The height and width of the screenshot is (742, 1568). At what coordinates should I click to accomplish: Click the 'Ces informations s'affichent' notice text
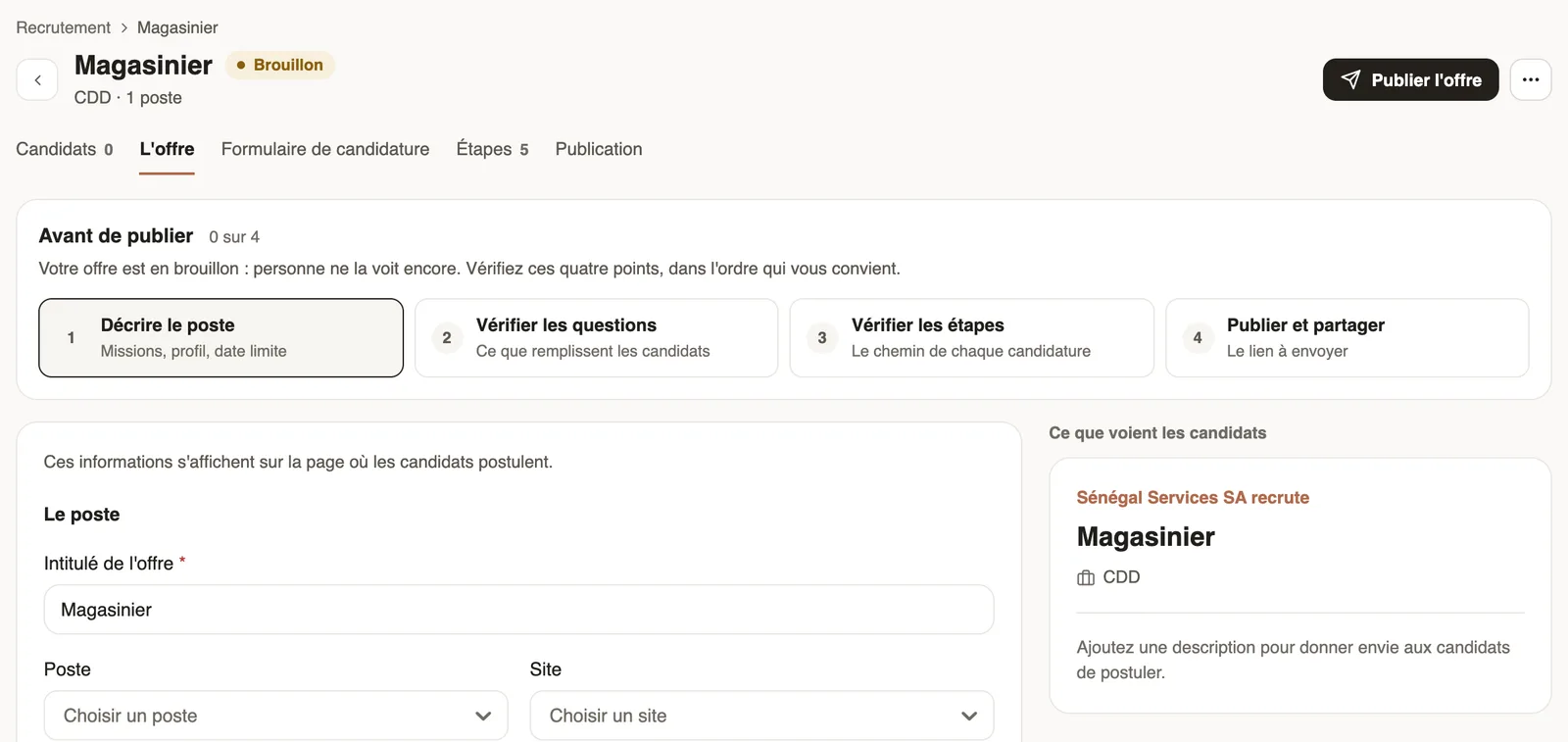tap(298, 462)
